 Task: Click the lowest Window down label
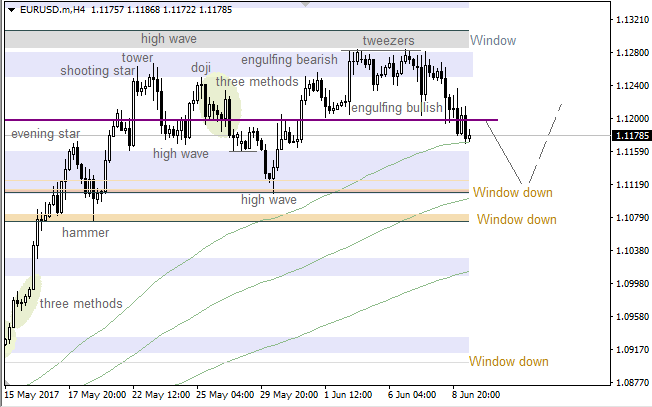(x=509, y=361)
